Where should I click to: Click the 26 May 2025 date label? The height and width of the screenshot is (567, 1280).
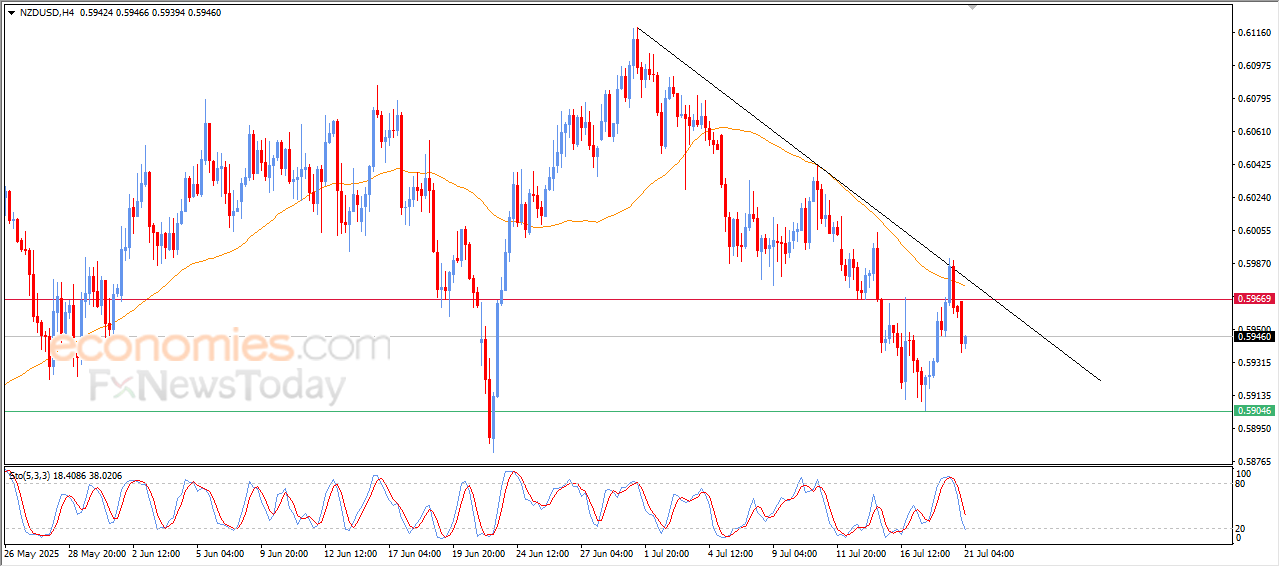[x=33, y=553]
